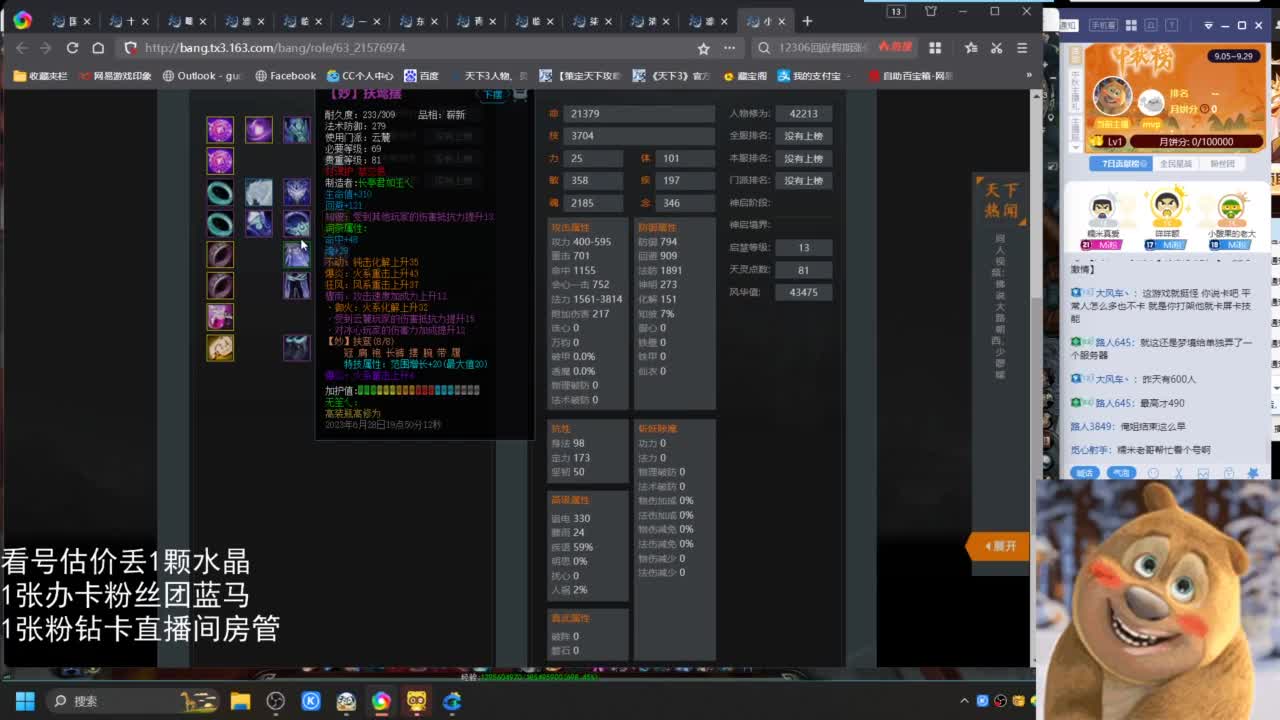Screen dimensions: 1280x720
Task: Click the 气泡 button in chat
Action: tap(1122, 473)
